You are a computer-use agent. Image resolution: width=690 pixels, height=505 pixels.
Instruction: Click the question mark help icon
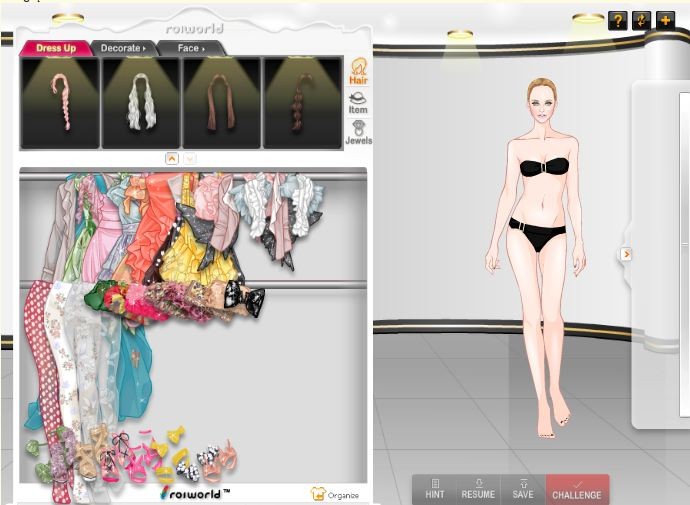click(618, 20)
